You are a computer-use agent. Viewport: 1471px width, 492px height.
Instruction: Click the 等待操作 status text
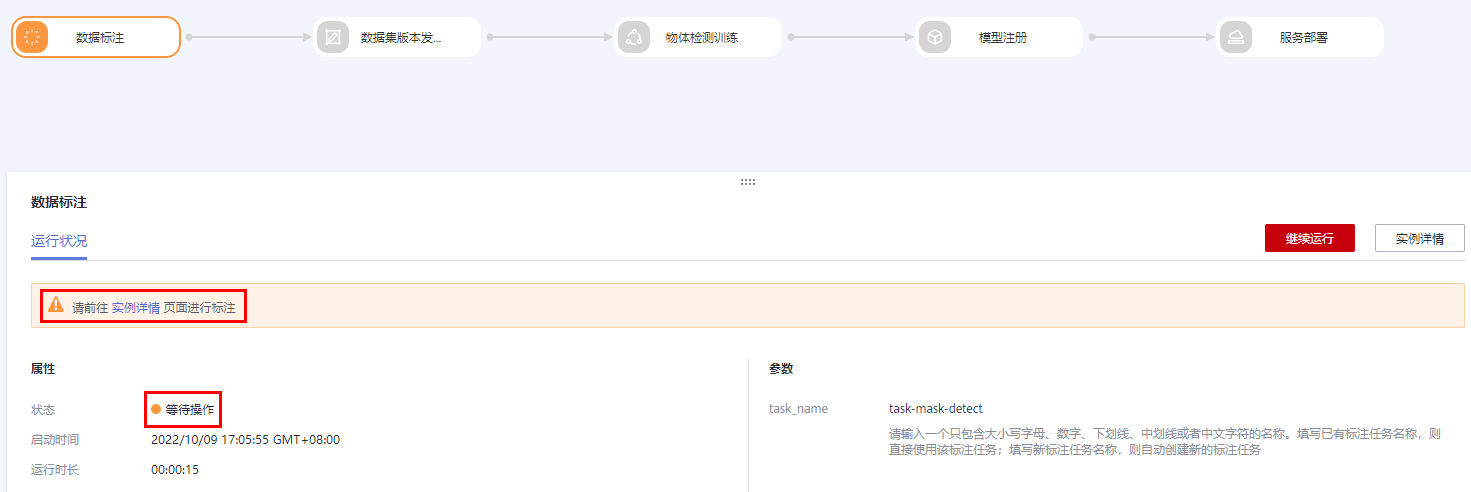(190, 409)
